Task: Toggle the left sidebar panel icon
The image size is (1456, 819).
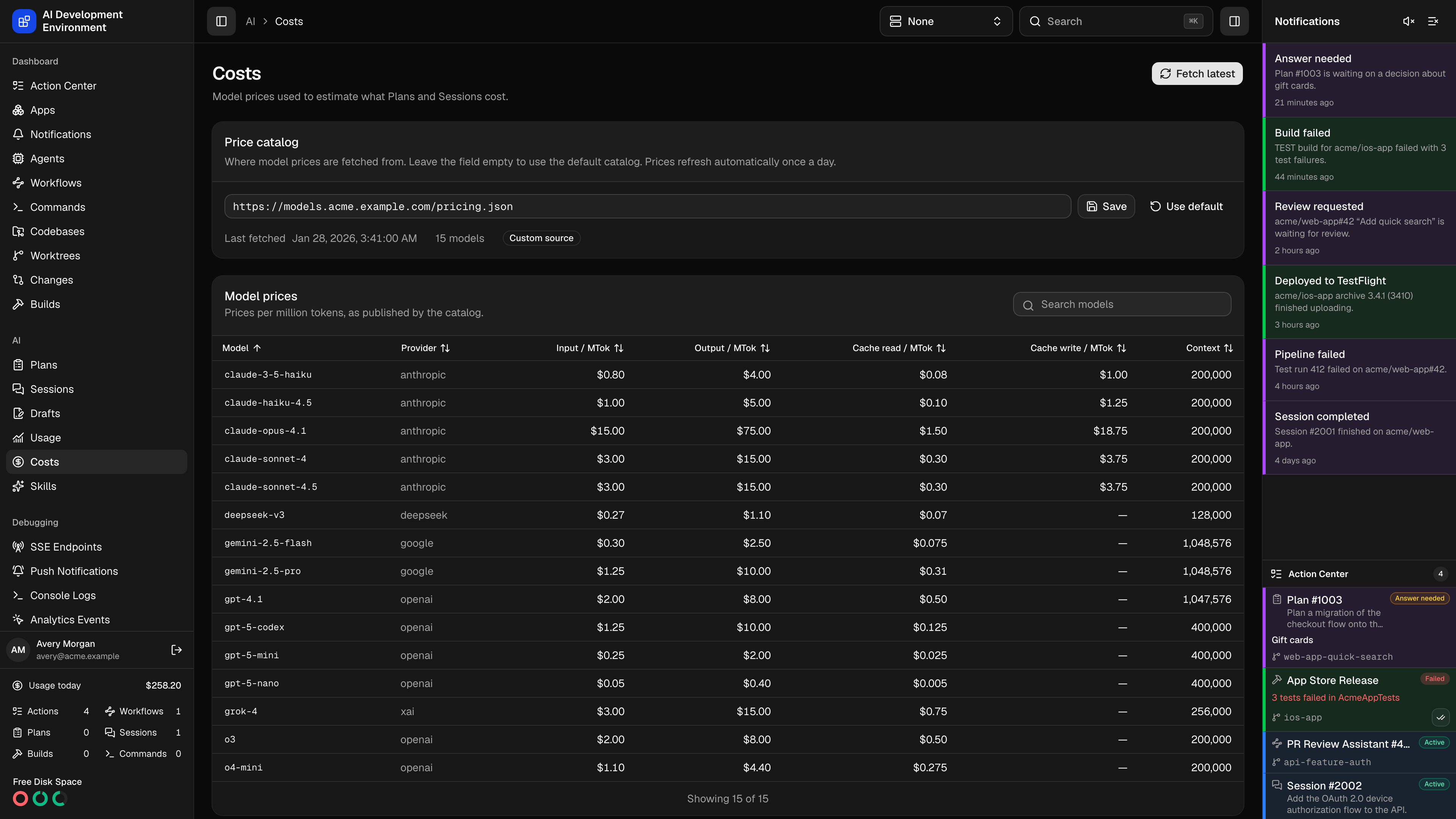Action: pyautogui.click(x=221, y=21)
